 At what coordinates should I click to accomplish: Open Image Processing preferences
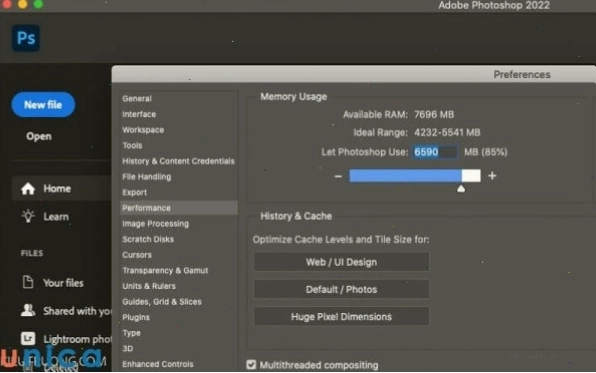tap(155, 224)
